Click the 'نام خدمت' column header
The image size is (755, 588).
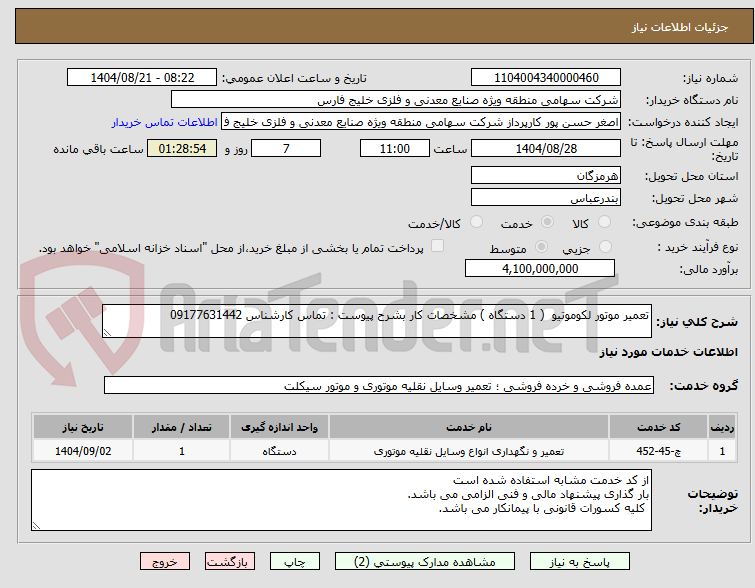pyautogui.click(x=469, y=427)
